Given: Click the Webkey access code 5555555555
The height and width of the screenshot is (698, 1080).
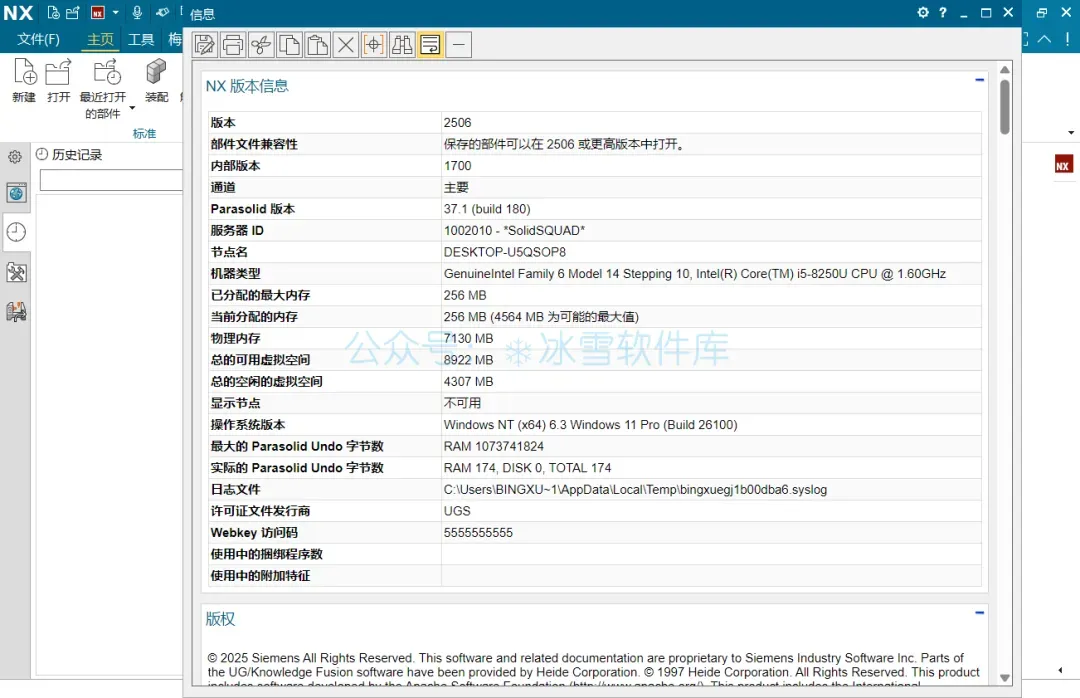Looking at the screenshot, I should tap(478, 533).
